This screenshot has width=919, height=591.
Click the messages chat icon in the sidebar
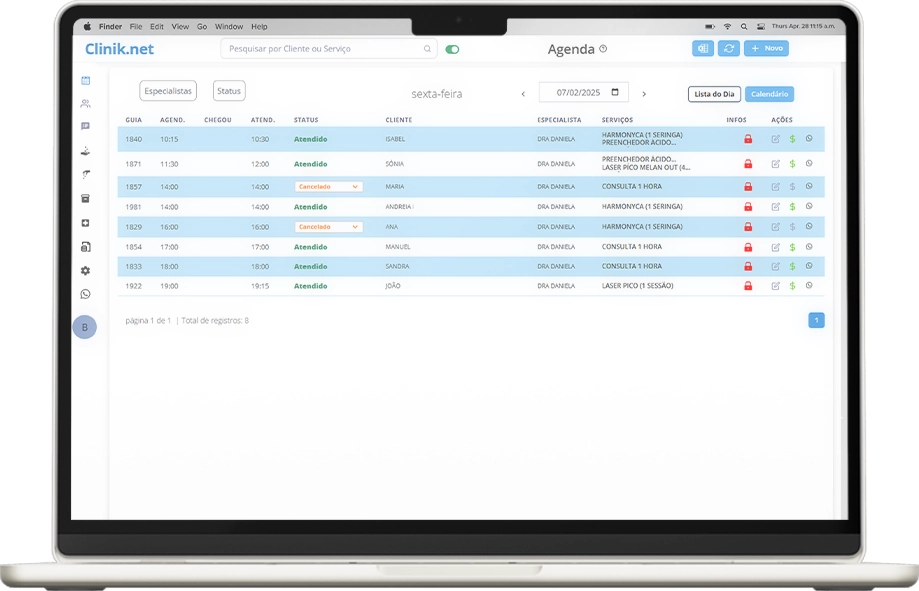point(85,127)
